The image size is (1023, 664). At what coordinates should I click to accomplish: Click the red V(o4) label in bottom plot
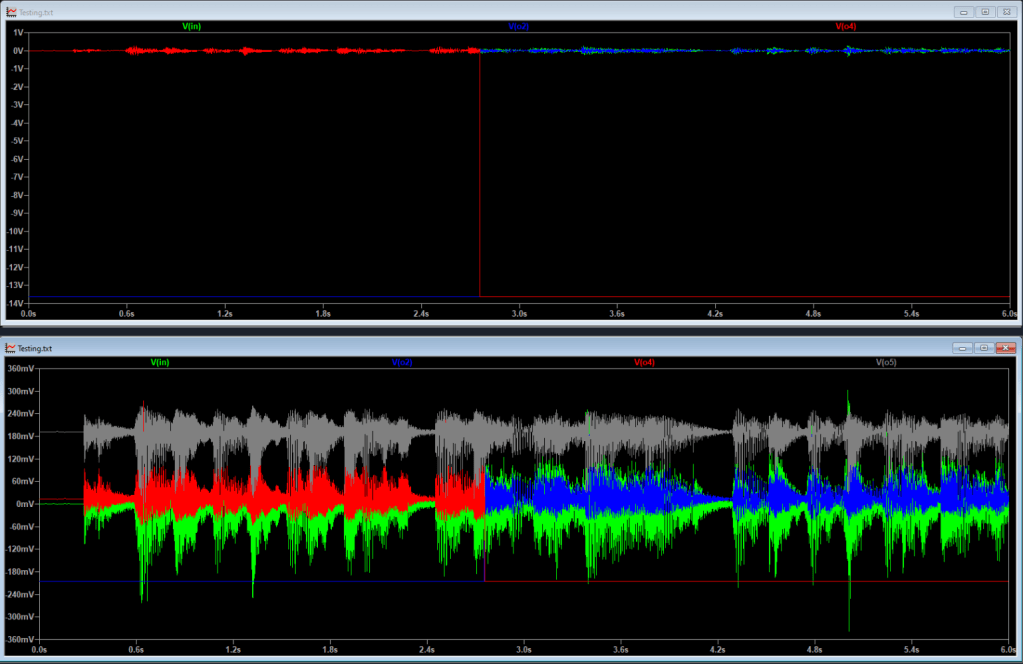[644, 362]
